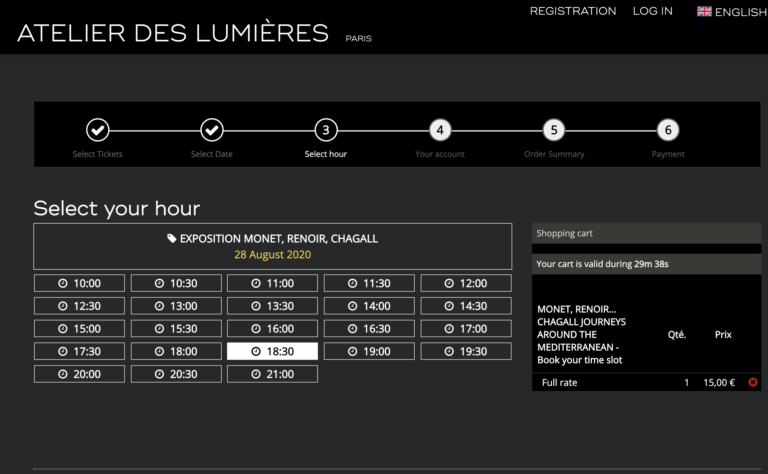This screenshot has height=474, width=768.
Task: Click the tag icon beside the exposition title
Action: point(171,238)
